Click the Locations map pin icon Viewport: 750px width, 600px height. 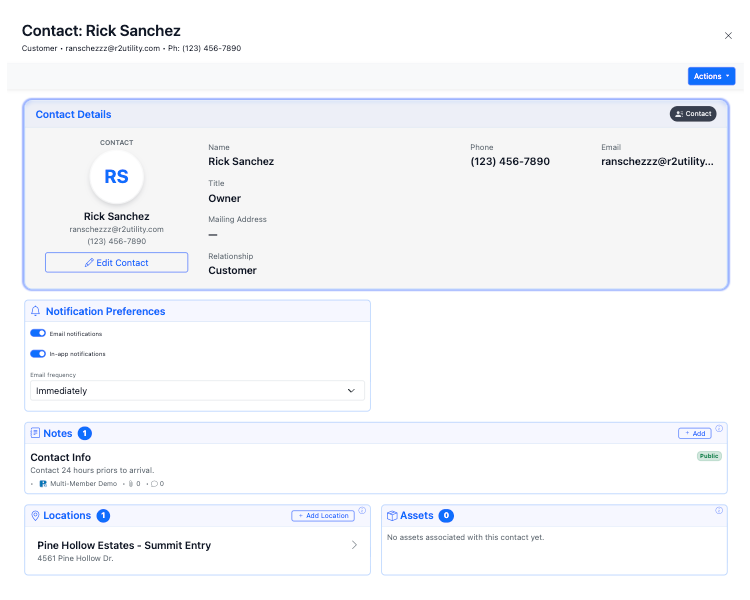point(35,516)
